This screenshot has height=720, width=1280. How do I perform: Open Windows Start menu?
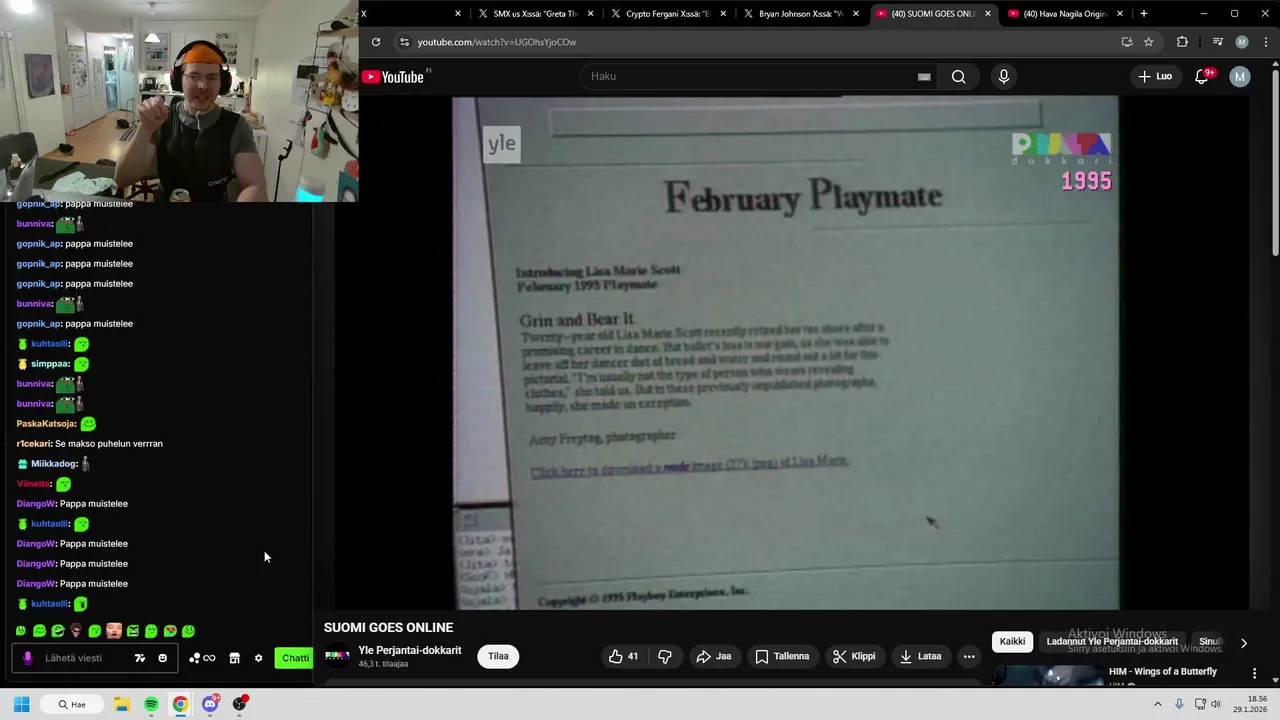(x=21, y=704)
